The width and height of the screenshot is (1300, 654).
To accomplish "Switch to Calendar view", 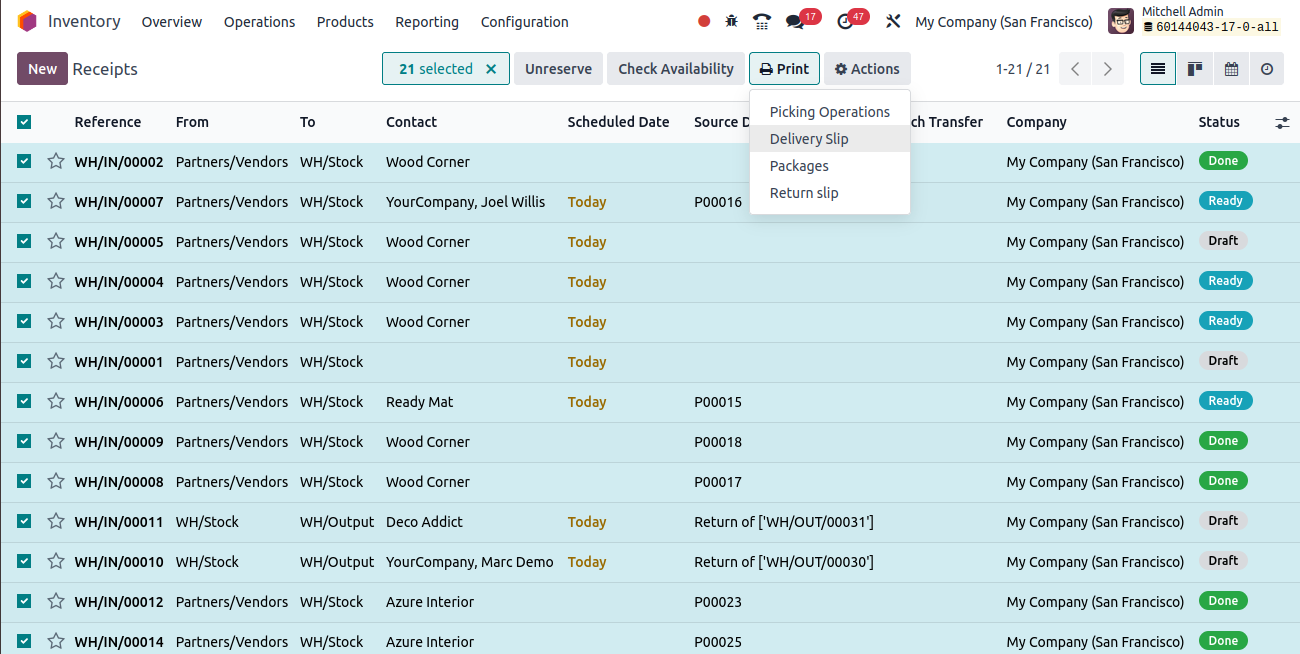I will [x=1231, y=69].
